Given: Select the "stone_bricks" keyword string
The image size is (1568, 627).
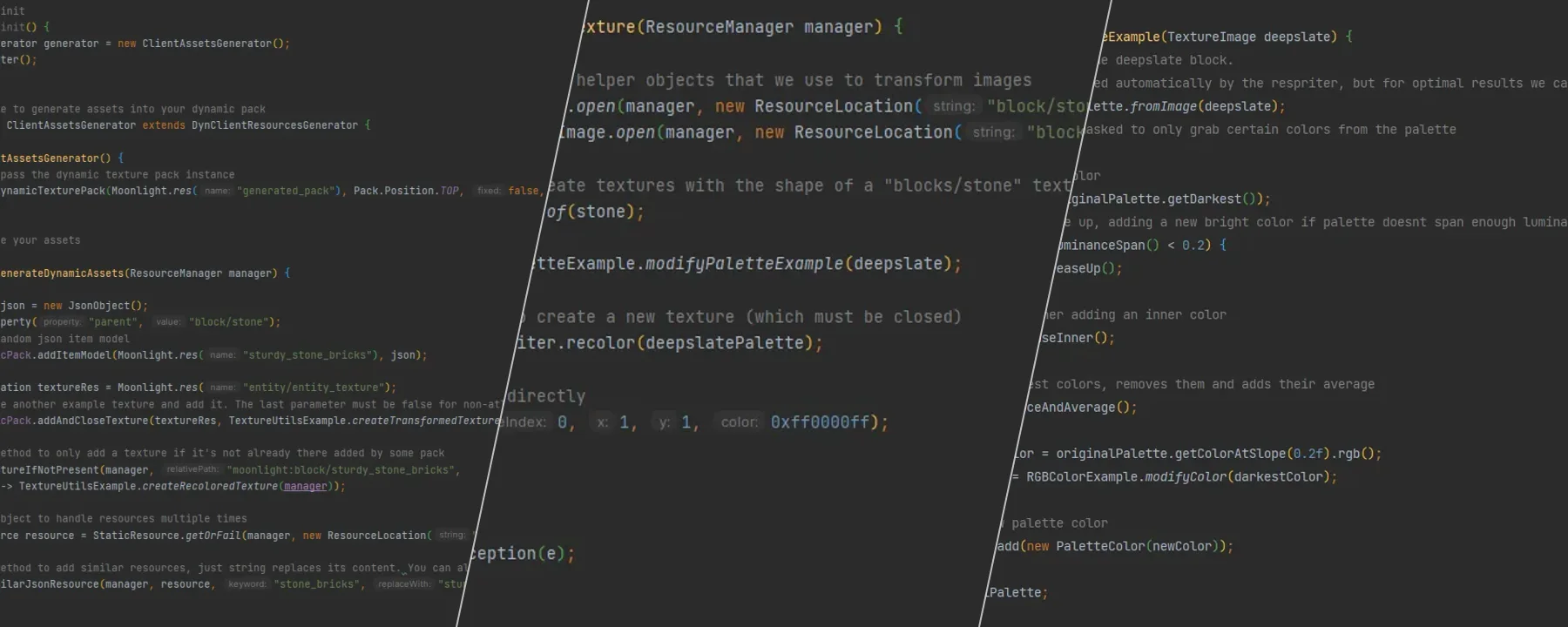Looking at the screenshot, I should click(x=317, y=584).
